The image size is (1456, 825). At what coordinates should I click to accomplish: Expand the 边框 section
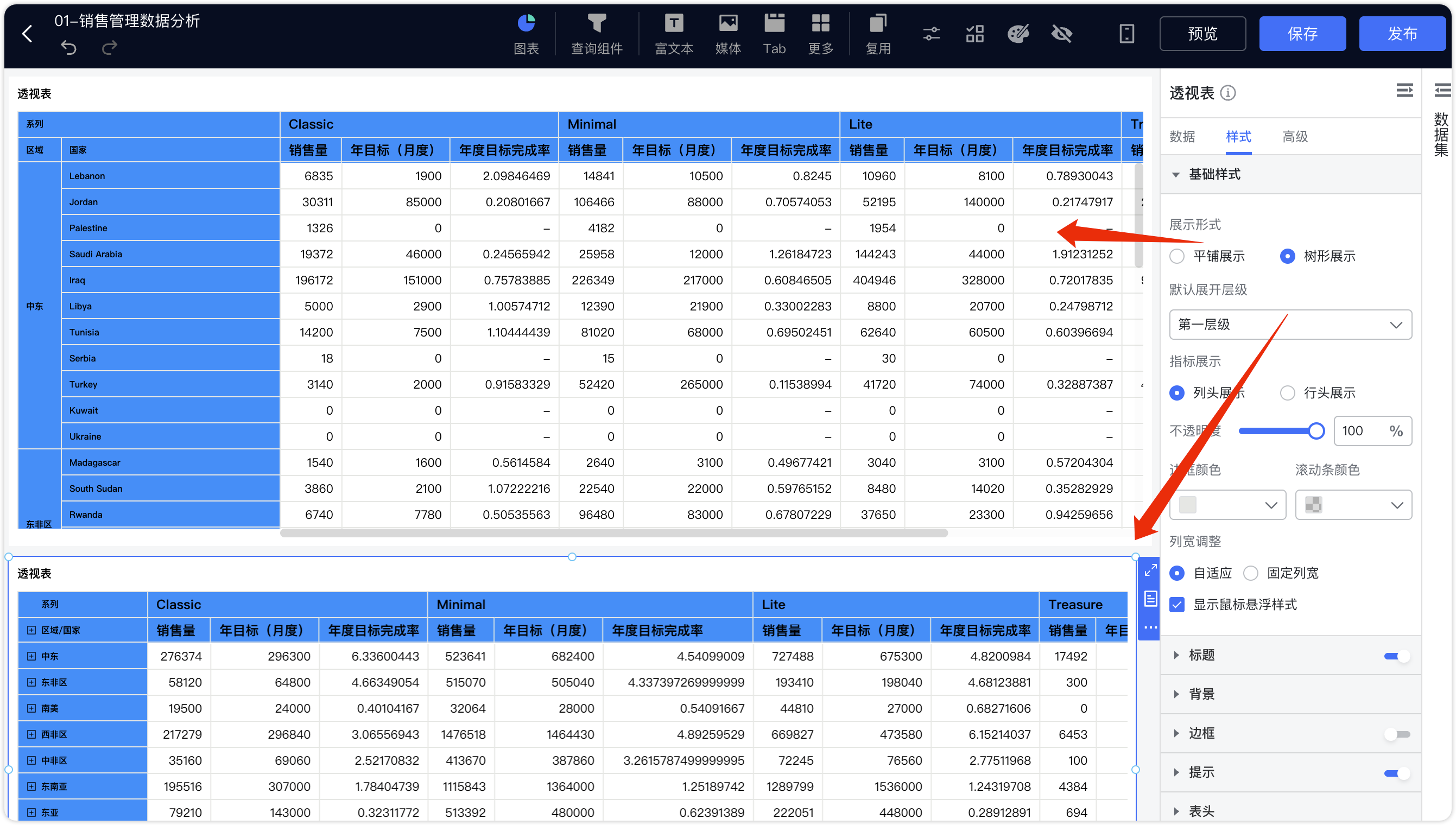(x=1176, y=733)
